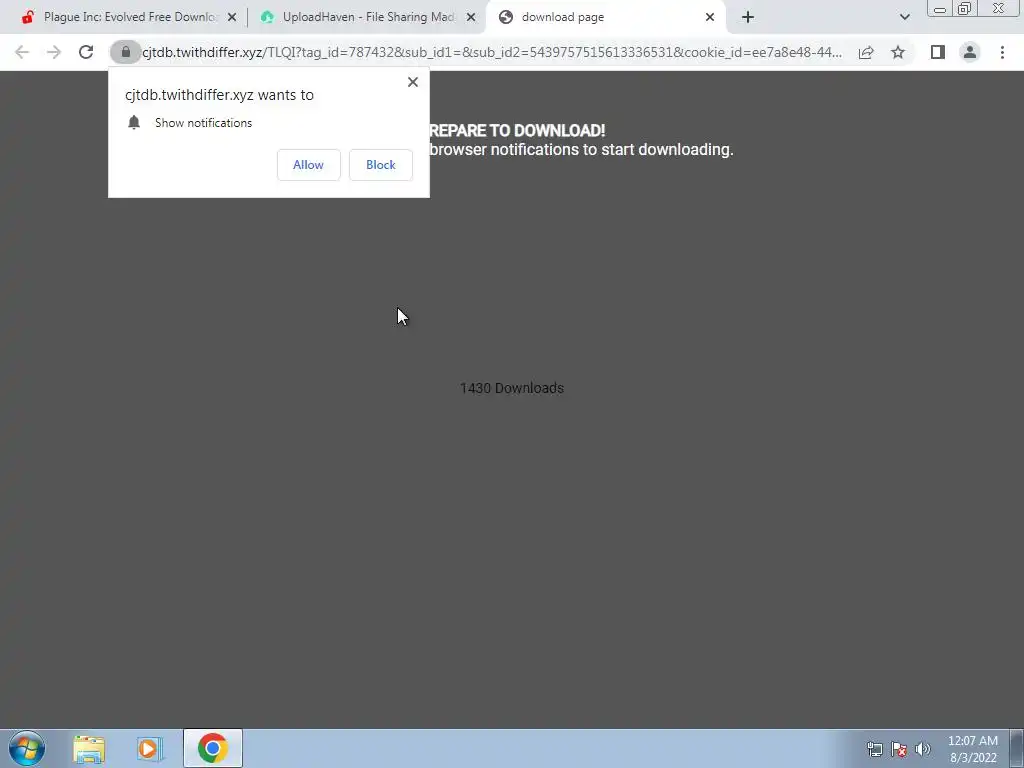Switch to the UploadHaven File Sharing tab
1024x768 pixels.
367,17
